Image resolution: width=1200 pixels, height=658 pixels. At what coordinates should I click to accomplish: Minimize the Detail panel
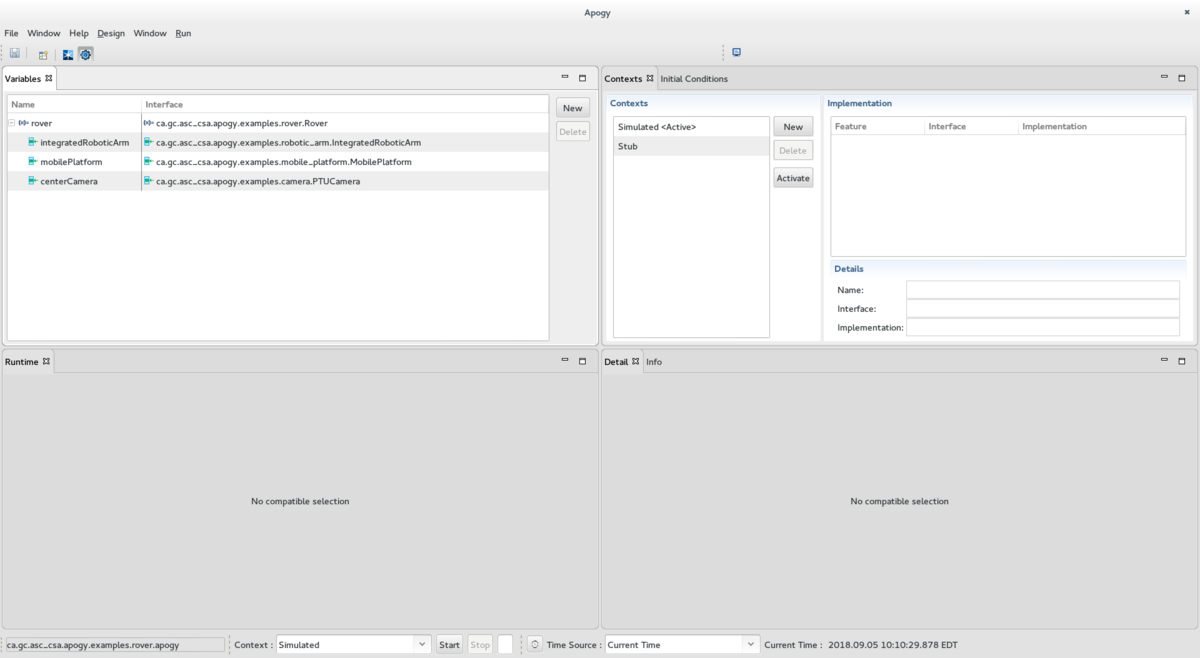(1164, 360)
